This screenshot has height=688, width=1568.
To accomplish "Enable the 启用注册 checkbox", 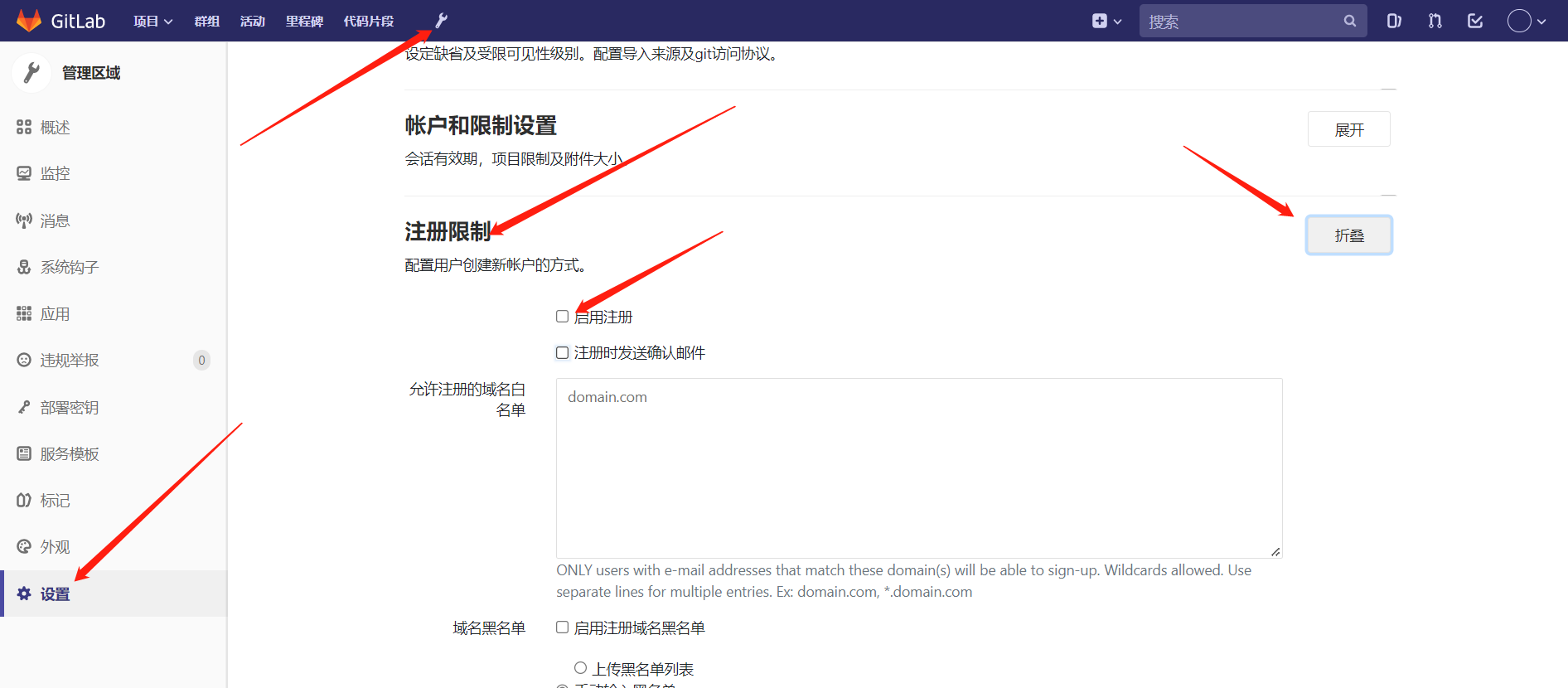I will click(562, 317).
